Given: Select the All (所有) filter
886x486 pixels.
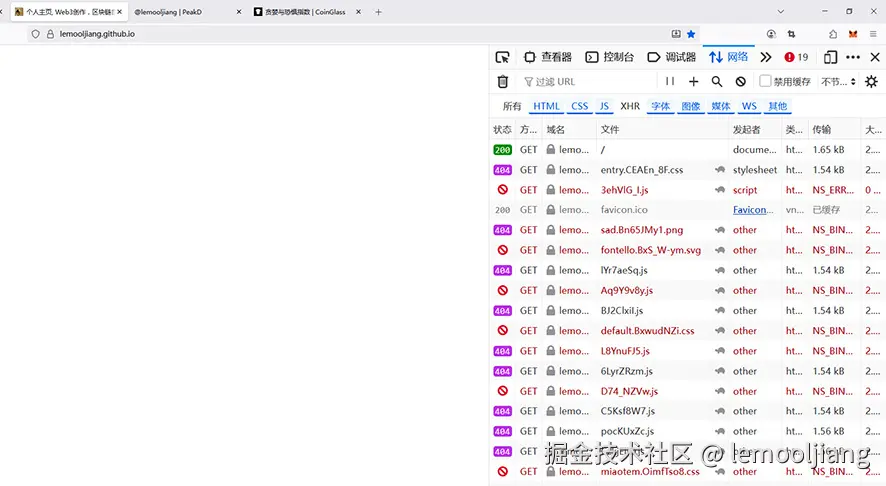Looking at the screenshot, I should (512, 106).
